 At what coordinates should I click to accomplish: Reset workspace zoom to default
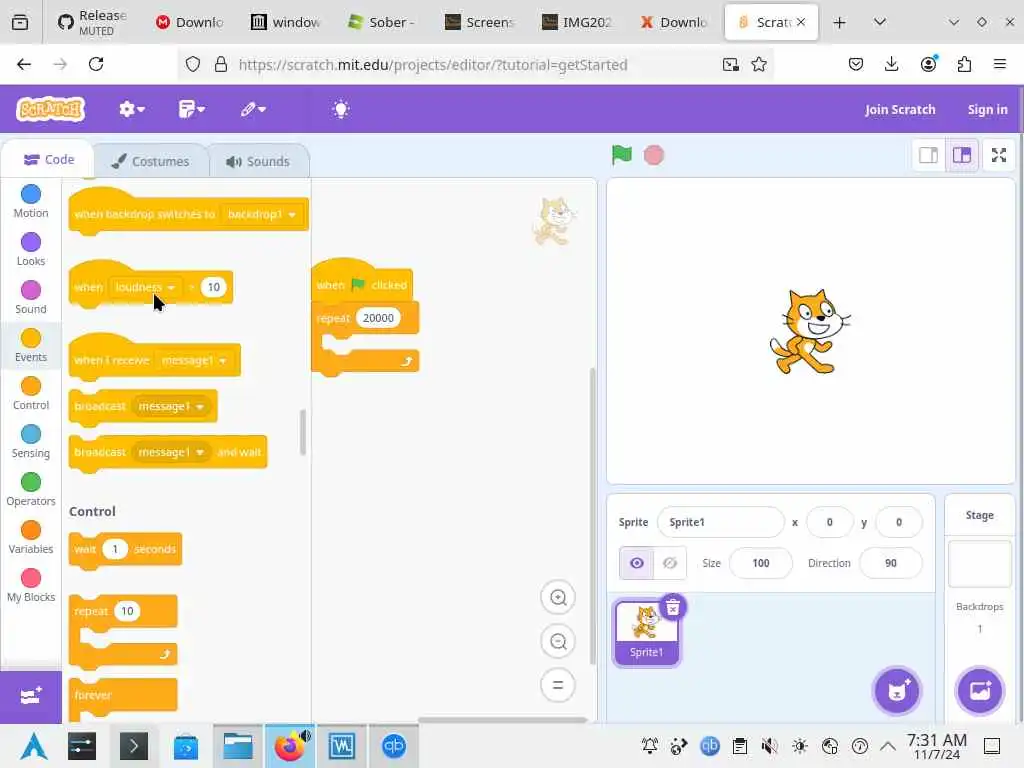(x=558, y=685)
